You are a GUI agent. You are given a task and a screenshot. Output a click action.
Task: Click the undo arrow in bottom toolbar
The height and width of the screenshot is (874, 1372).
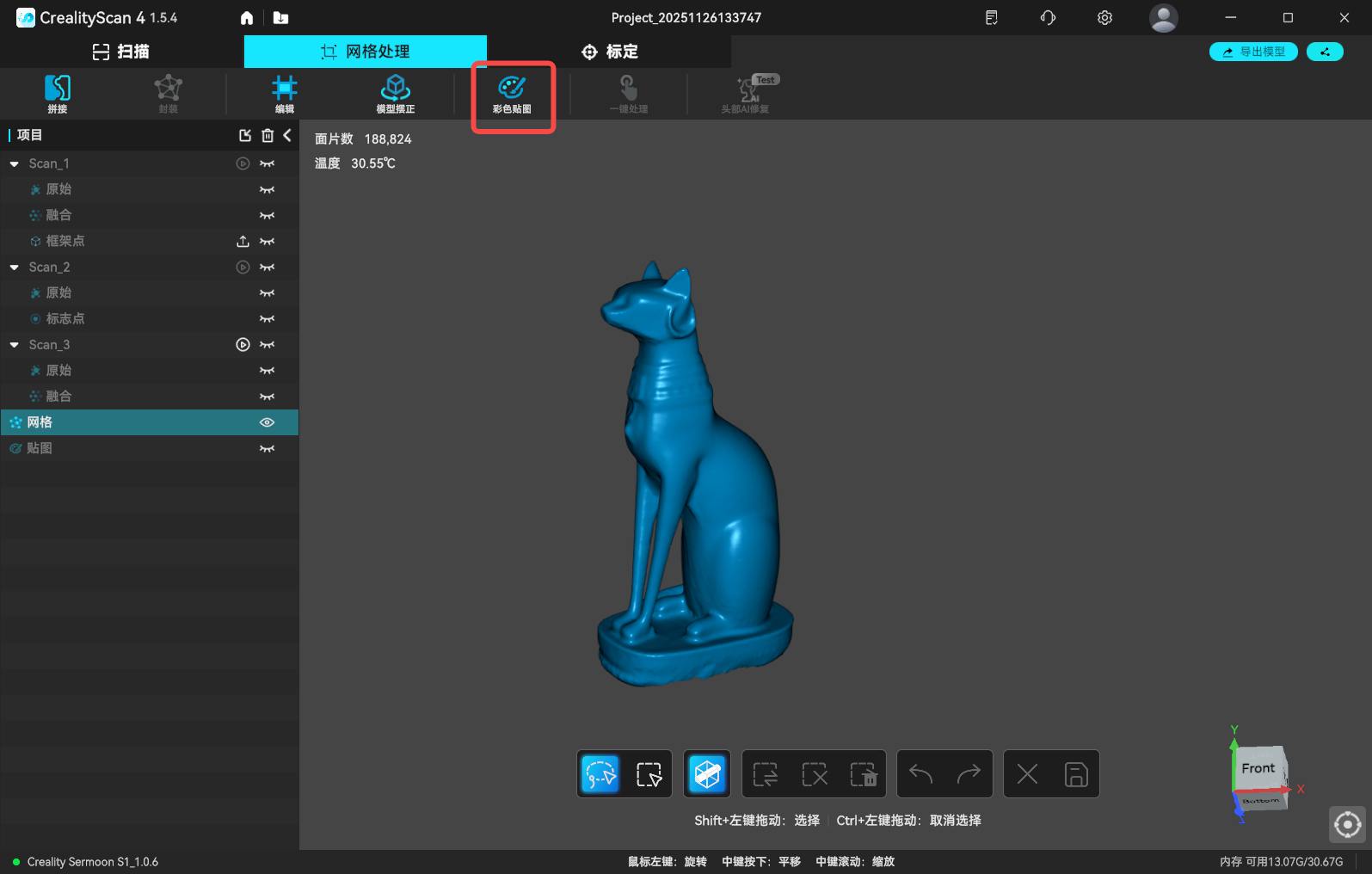(x=920, y=774)
